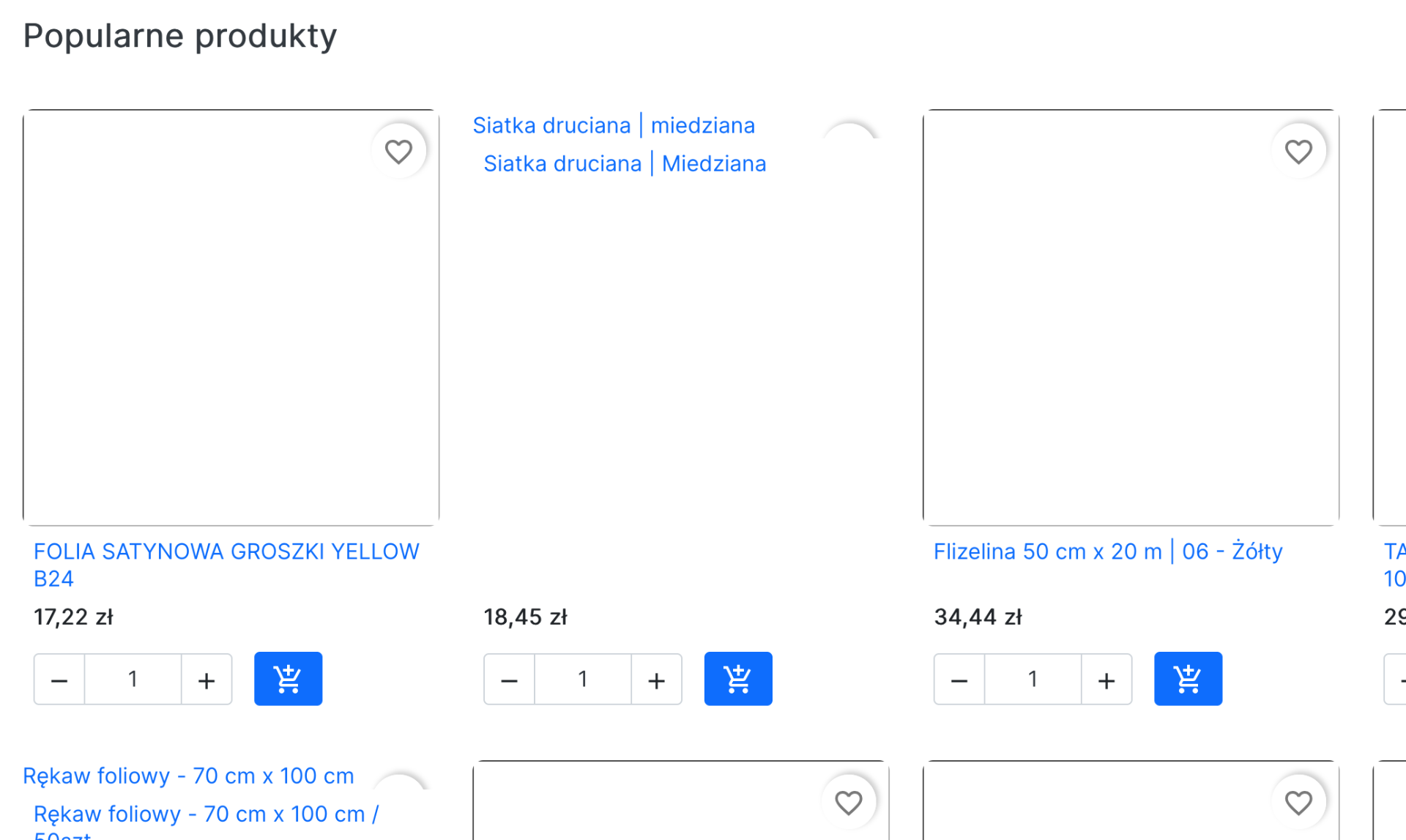Decrease quantity for FOLIA SATYNOWA GROSZKI
This screenshot has height=840, width=1406.
click(x=59, y=680)
